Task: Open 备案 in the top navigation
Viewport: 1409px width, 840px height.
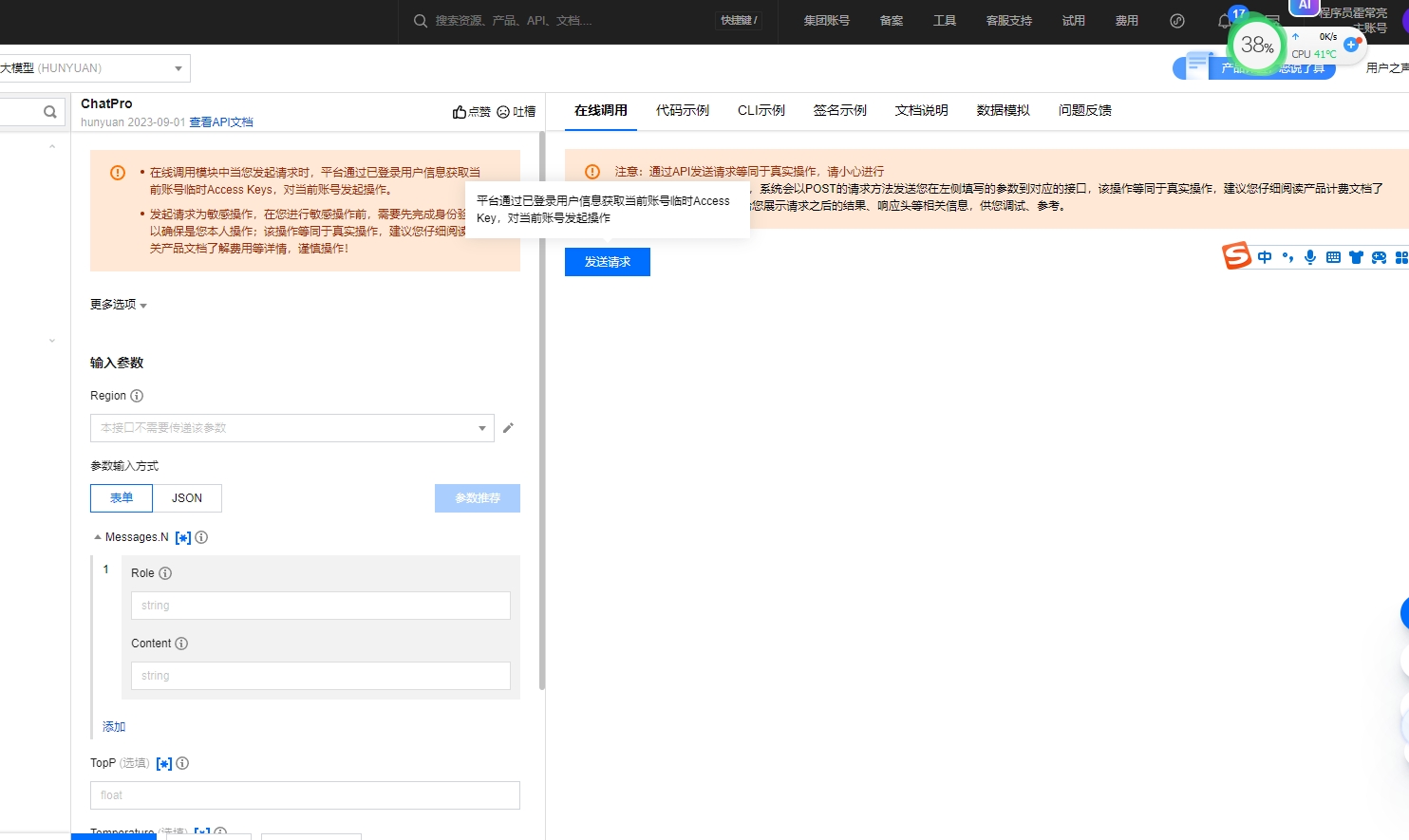Action: [892, 21]
